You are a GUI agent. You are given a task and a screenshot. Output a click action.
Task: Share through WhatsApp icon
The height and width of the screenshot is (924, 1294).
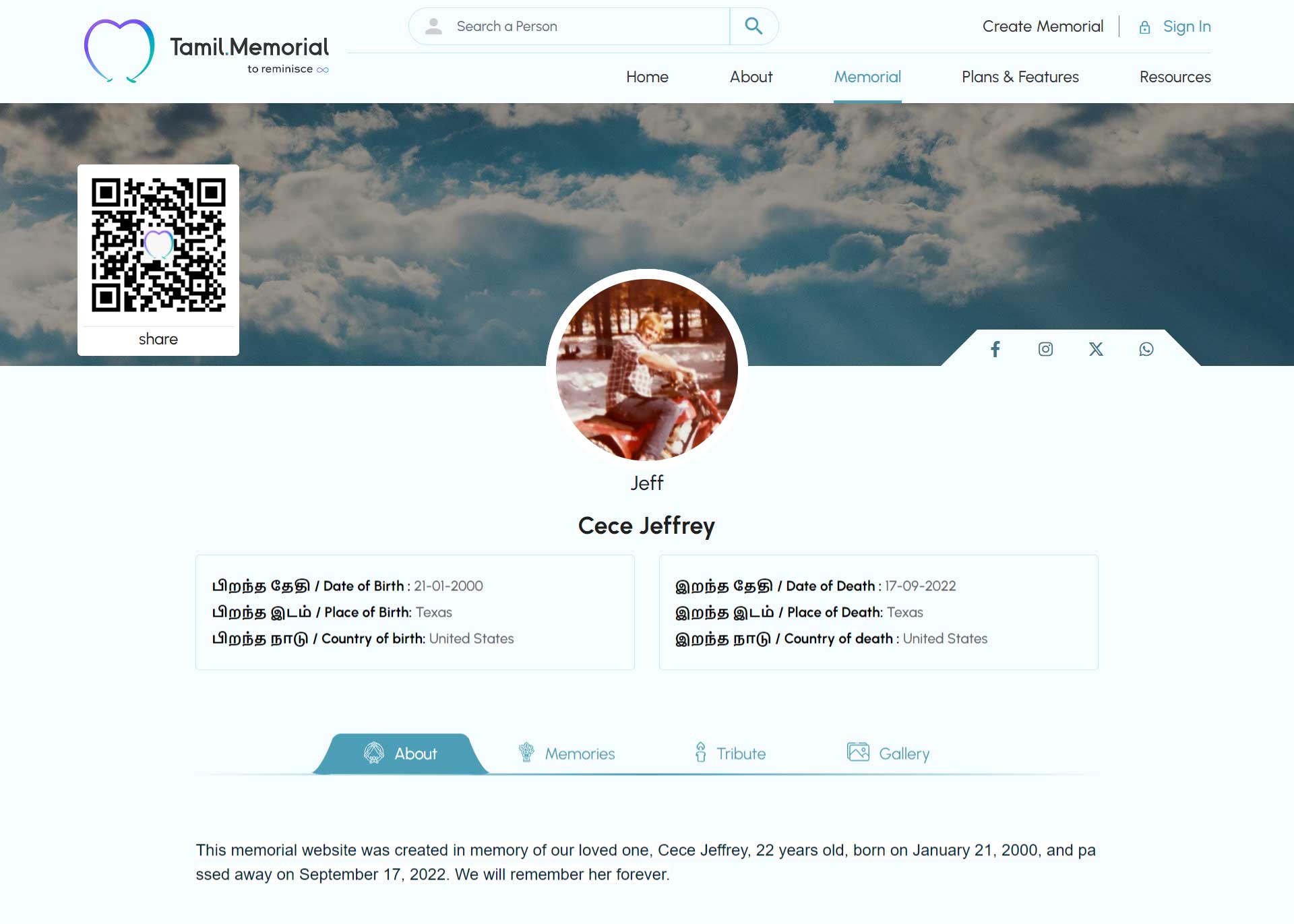pos(1146,349)
